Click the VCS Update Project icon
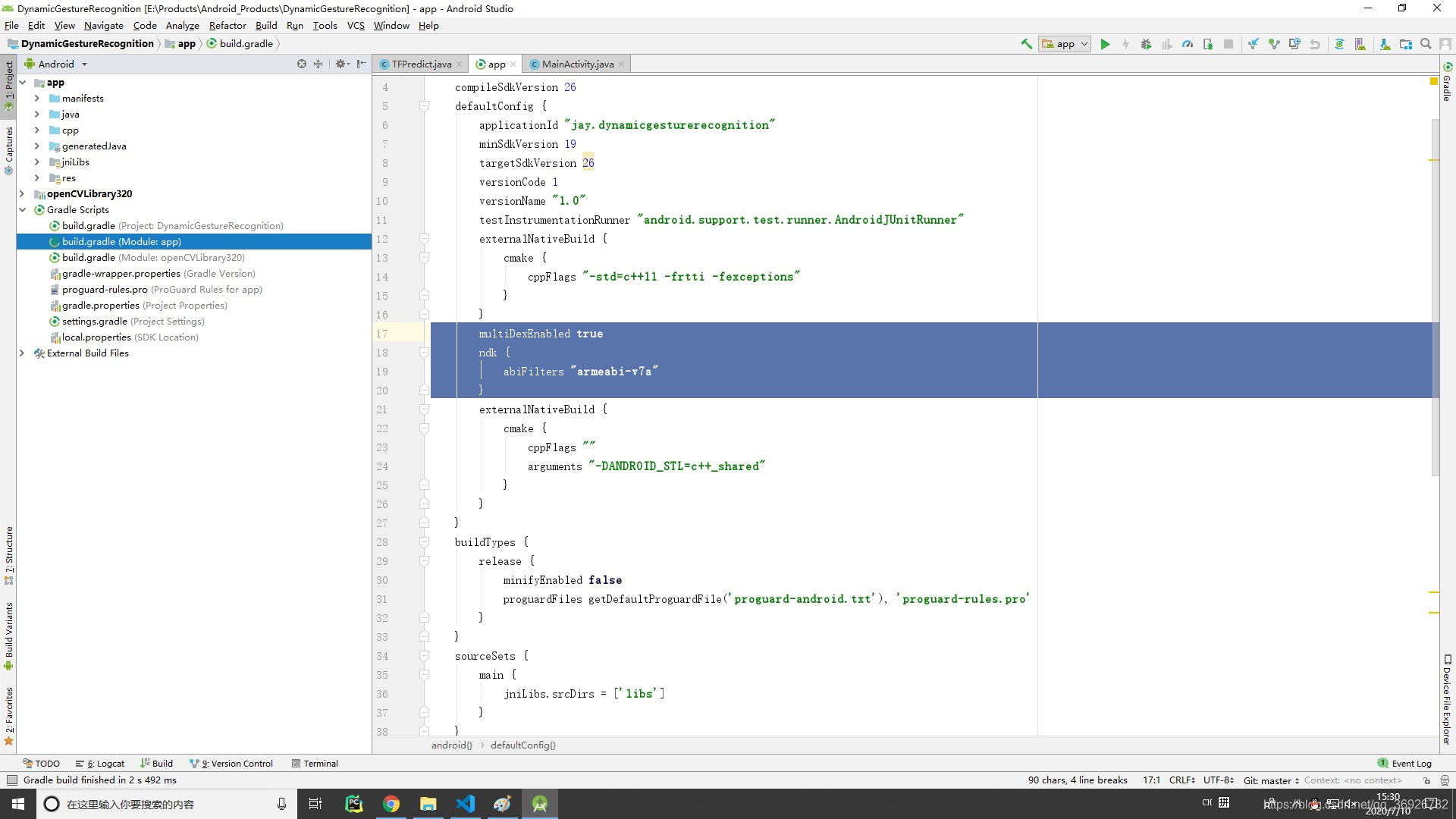The image size is (1456, 819). point(1254,44)
